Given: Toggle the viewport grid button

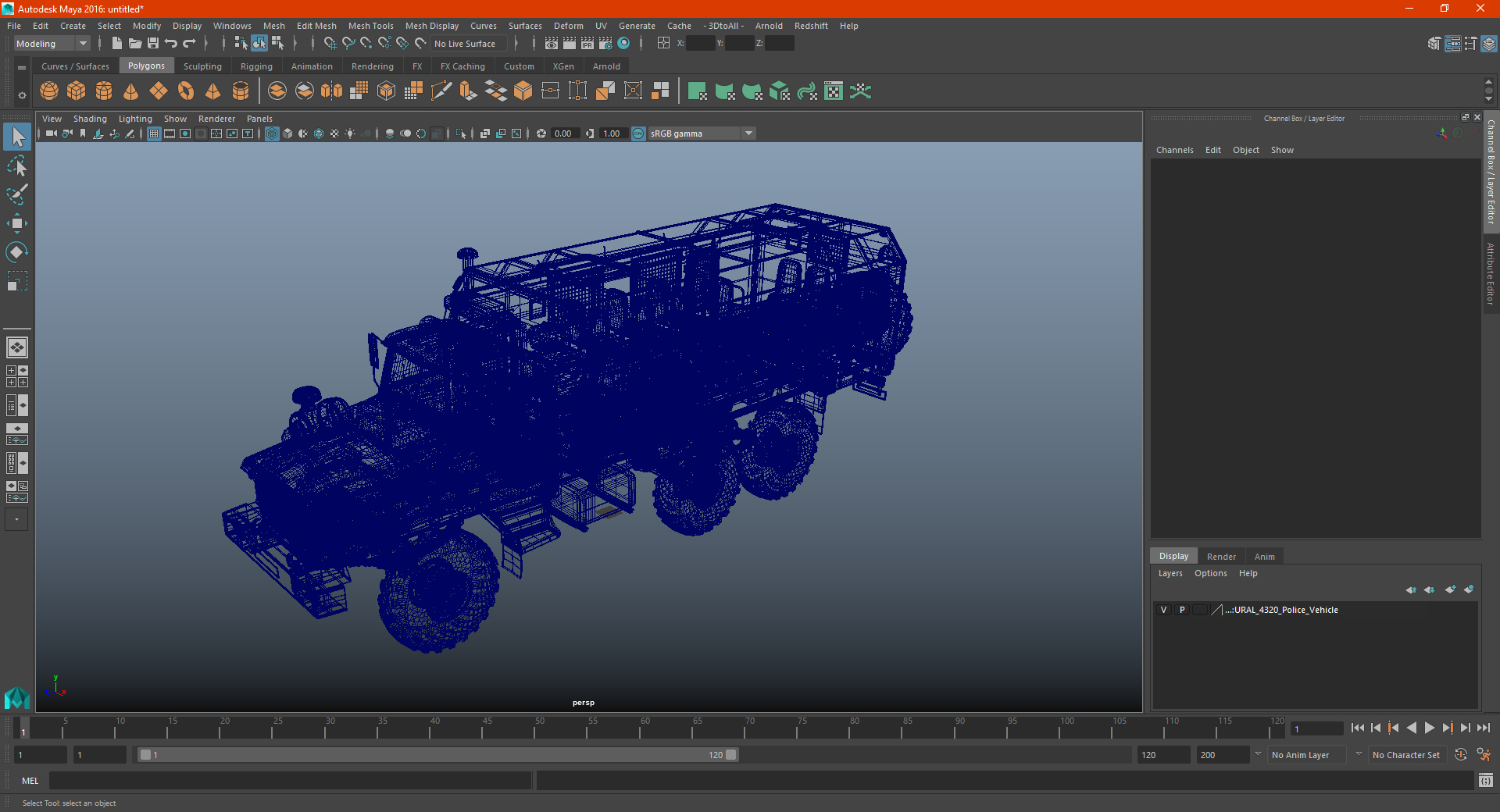Looking at the screenshot, I should pos(154,134).
